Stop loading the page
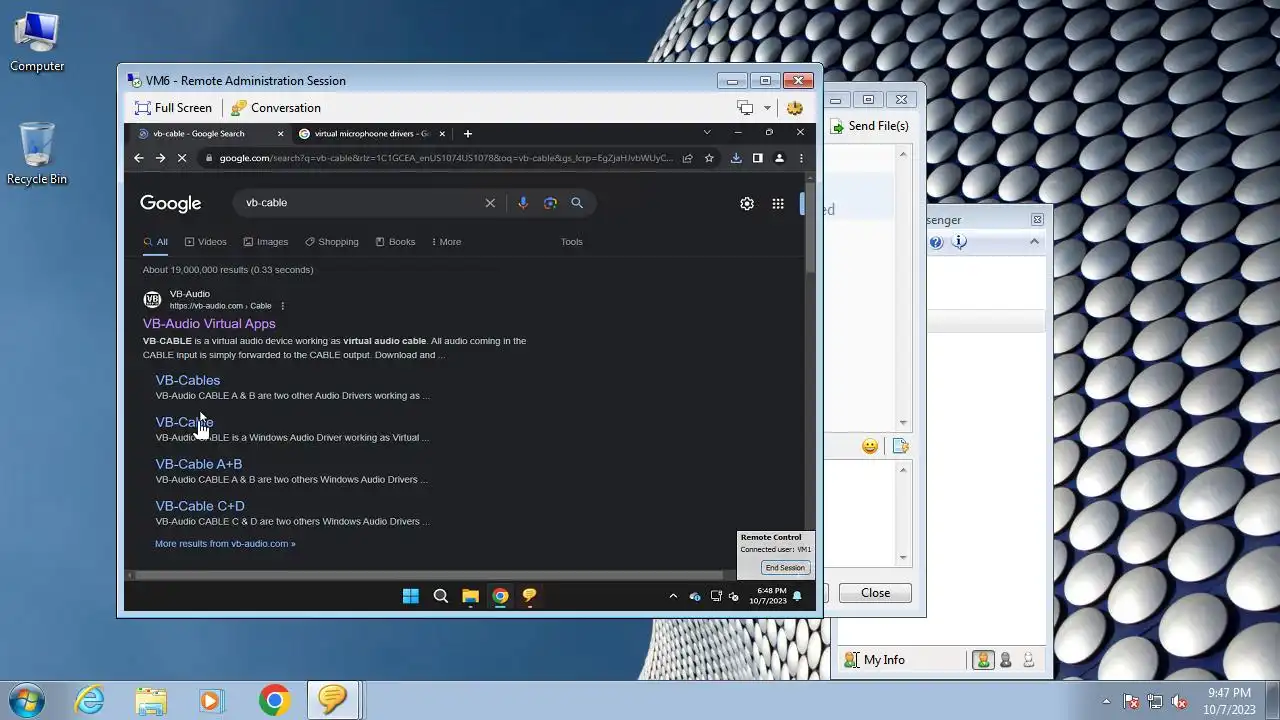 pos(182,158)
